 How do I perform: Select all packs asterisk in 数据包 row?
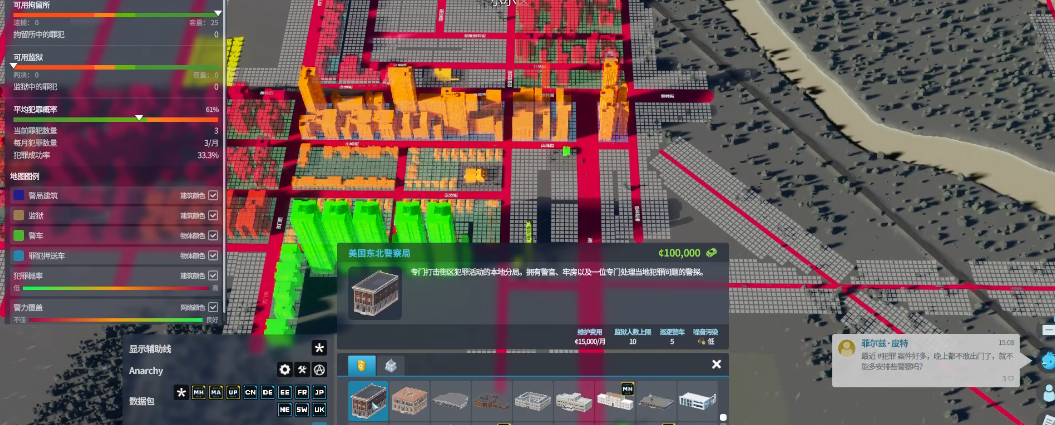tap(181, 393)
